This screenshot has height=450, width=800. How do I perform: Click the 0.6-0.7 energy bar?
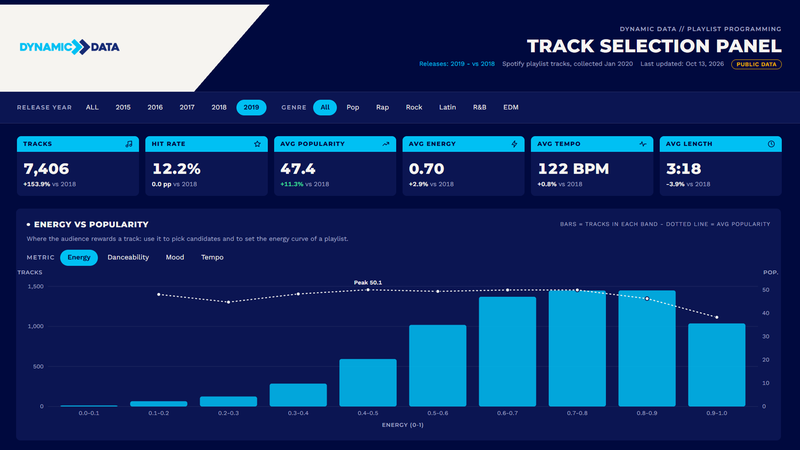pos(508,352)
